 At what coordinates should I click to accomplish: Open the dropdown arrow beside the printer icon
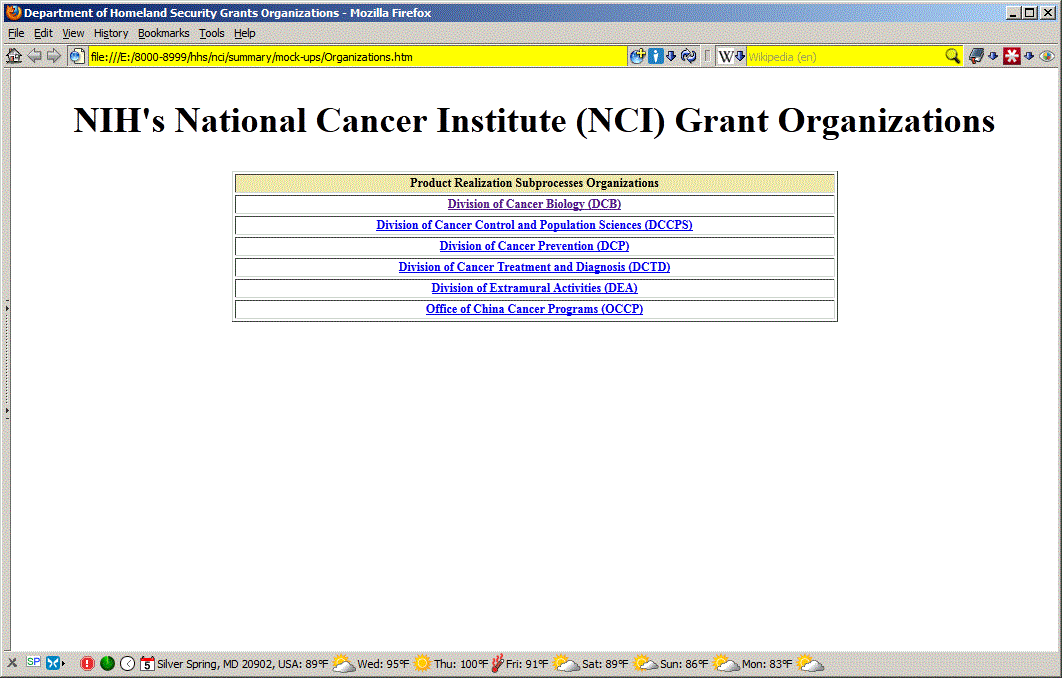pos(993,56)
